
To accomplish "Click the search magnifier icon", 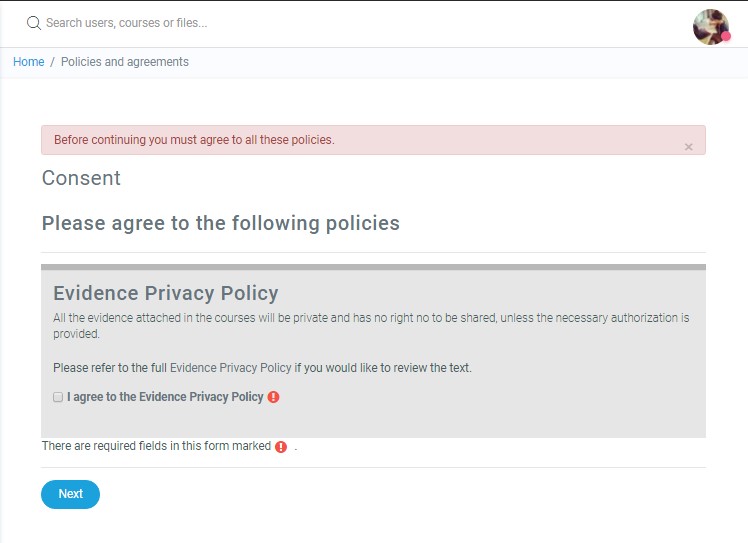I will coord(33,23).
